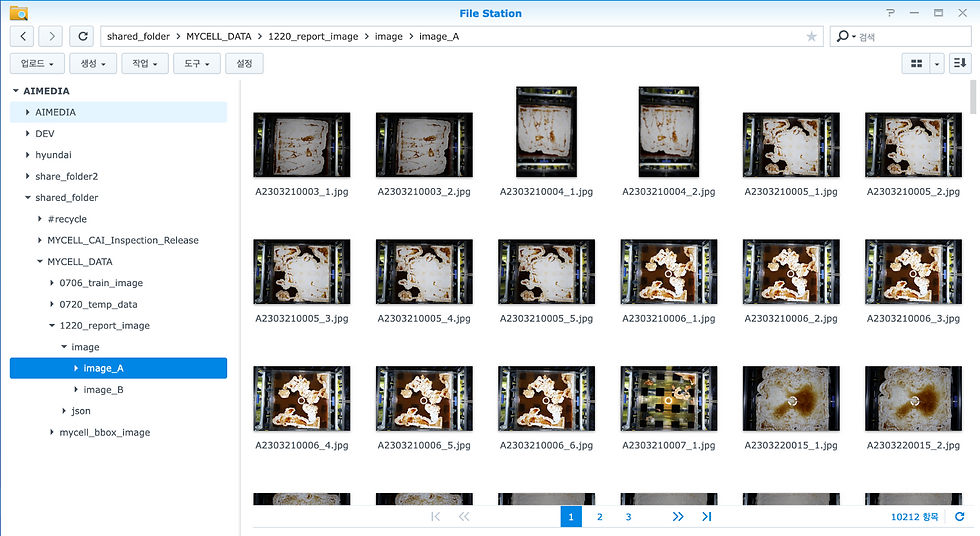Collapse the 1220_report_image tree node
Screen dimensions: 980x536
(x=52, y=325)
